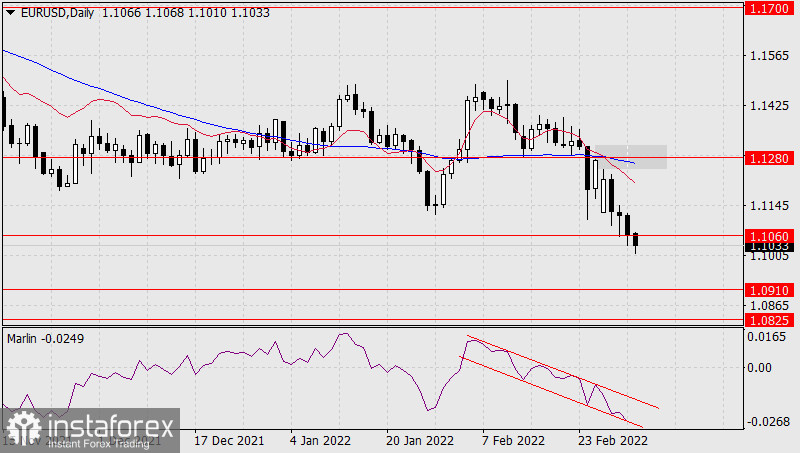Click the black 1.1033 current price tag
This screenshot has width=800, height=453.
[769, 246]
